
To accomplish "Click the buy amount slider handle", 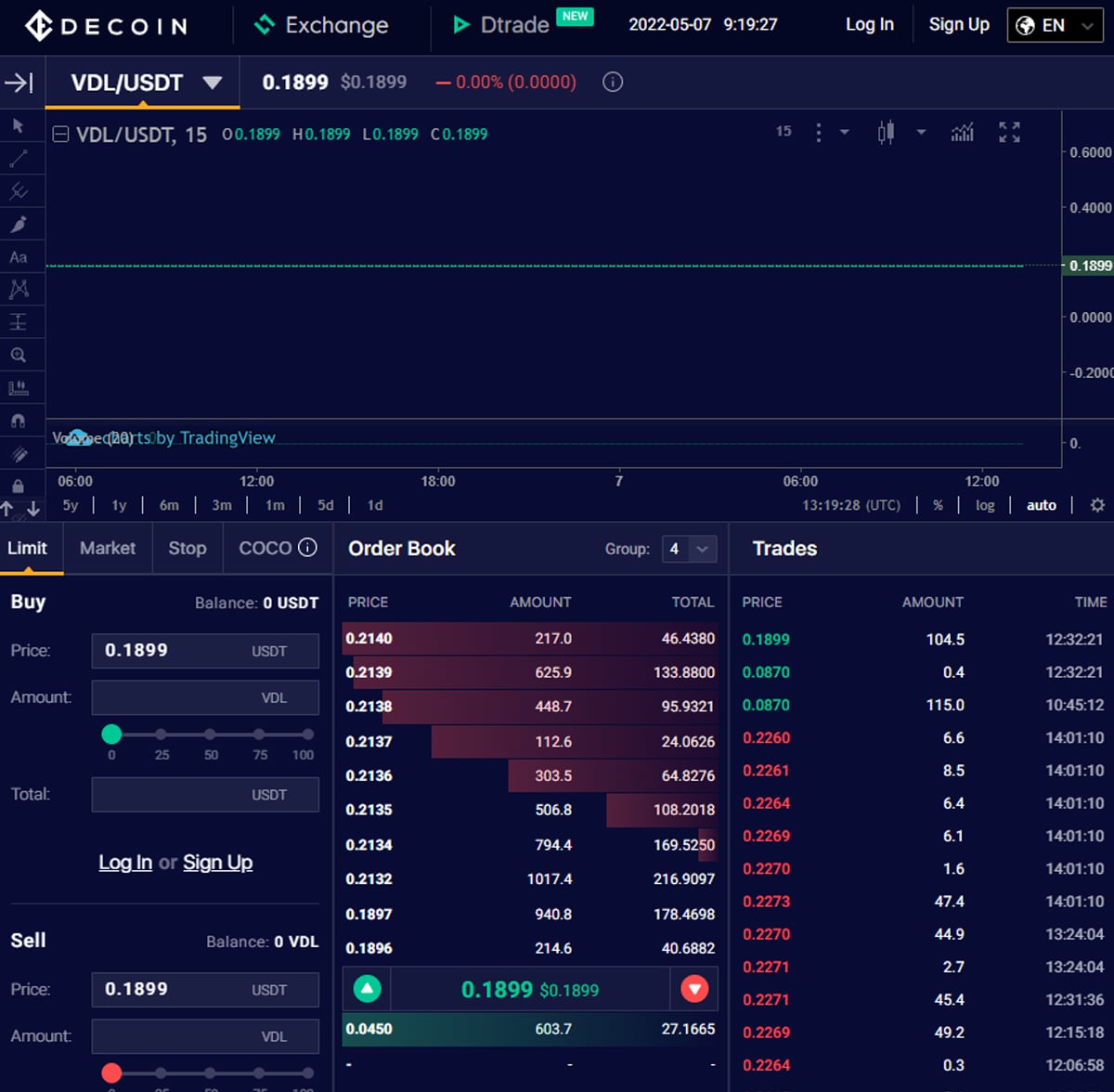I will tap(111, 734).
